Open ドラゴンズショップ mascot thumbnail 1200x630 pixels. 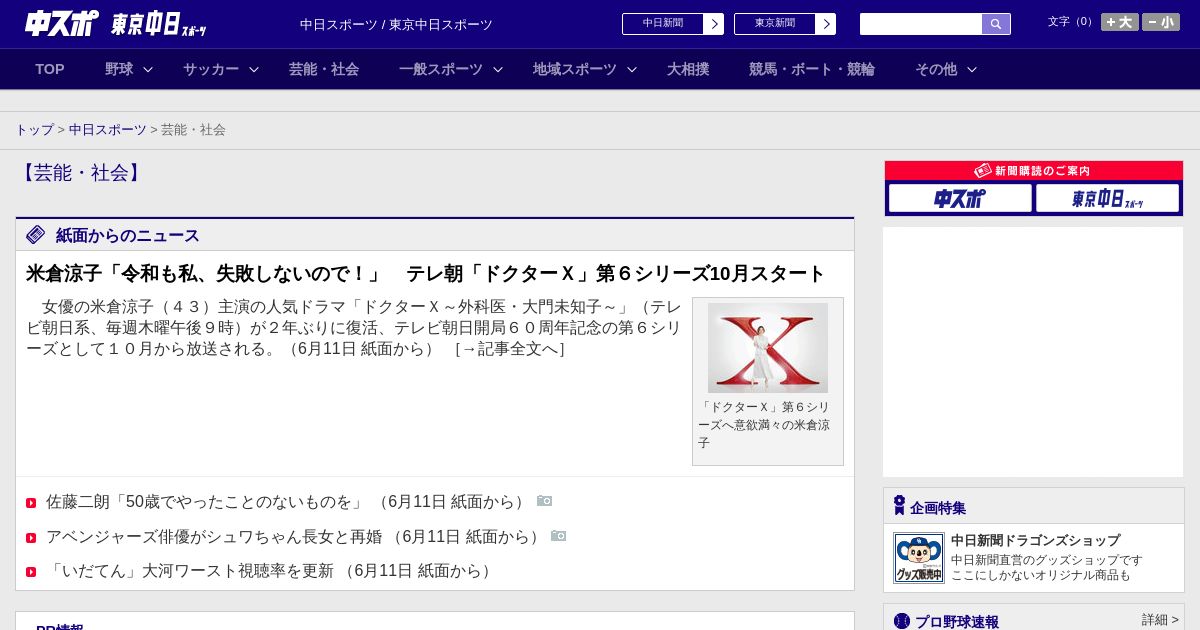click(919, 558)
